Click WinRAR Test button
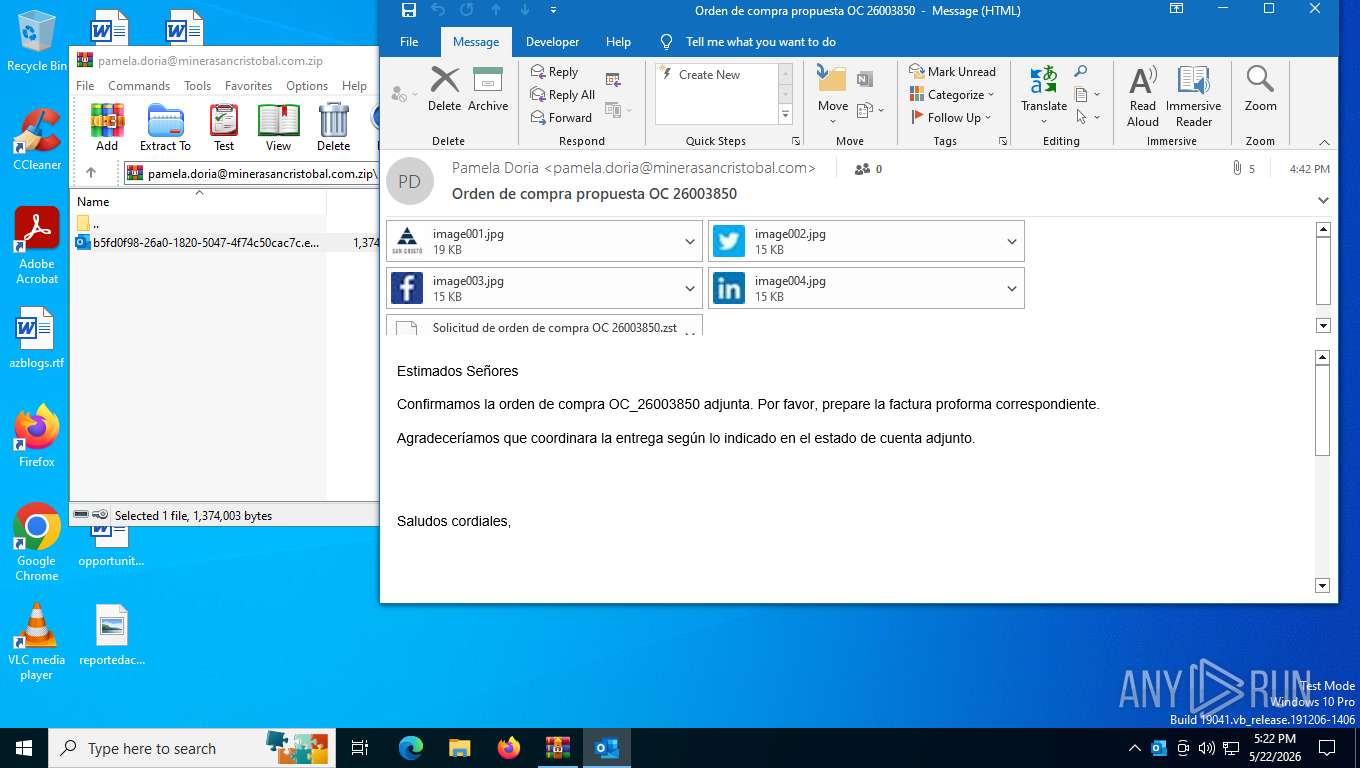 click(x=224, y=127)
